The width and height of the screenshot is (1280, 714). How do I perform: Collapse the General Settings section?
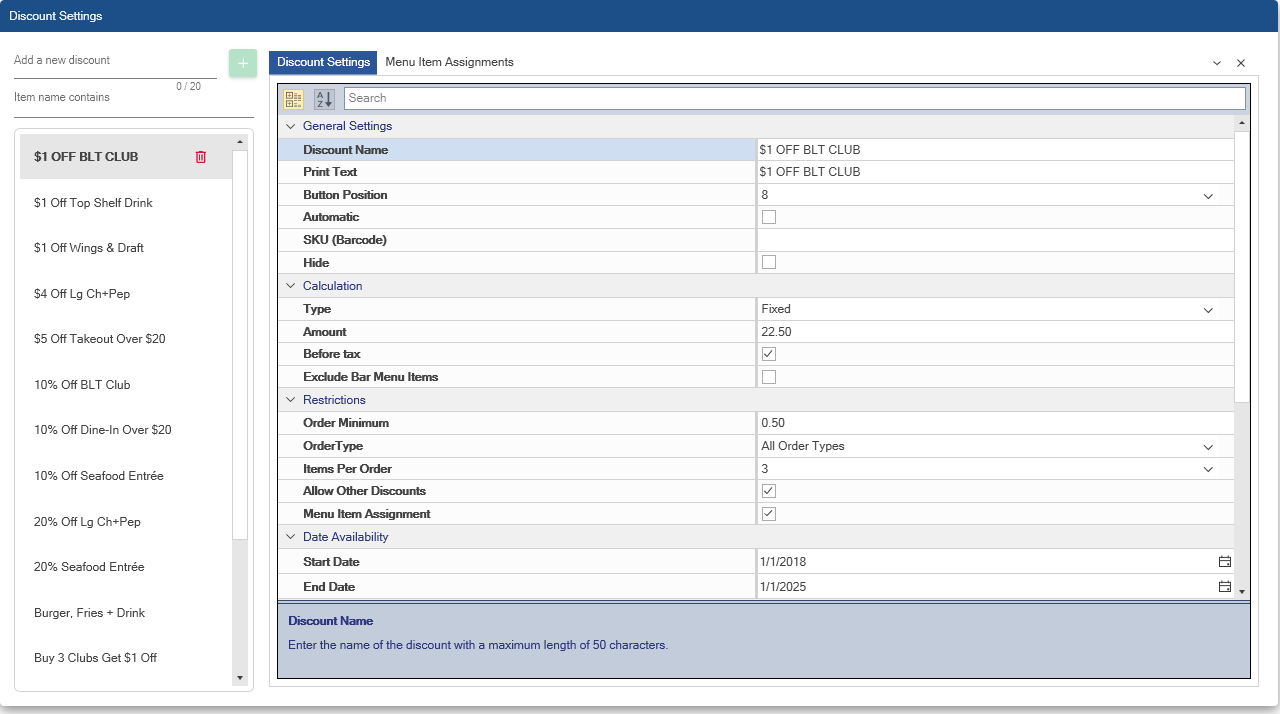(x=291, y=127)
